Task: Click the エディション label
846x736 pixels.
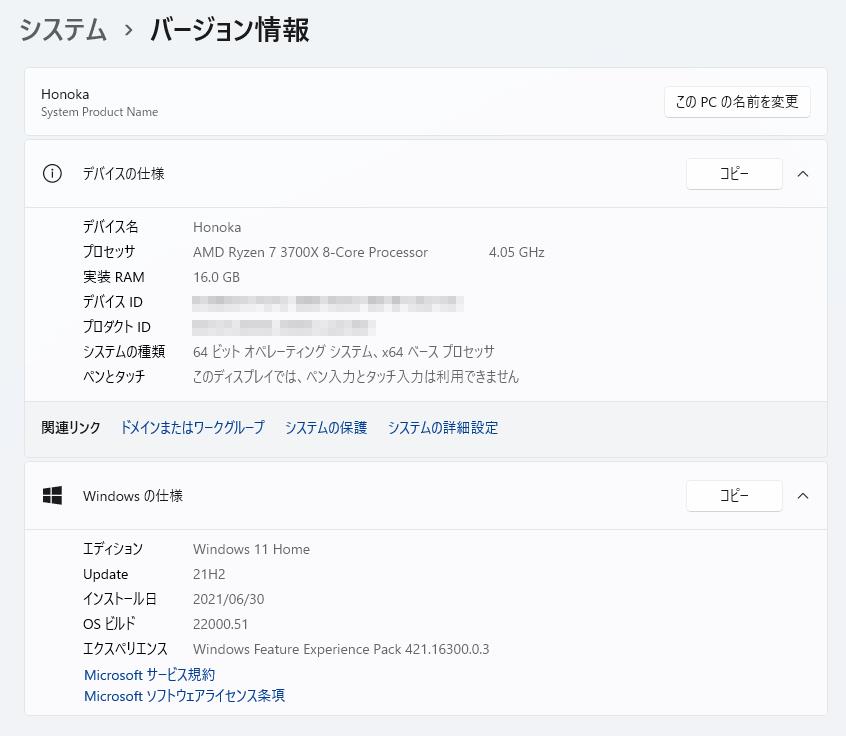Action: click(113, 549)
